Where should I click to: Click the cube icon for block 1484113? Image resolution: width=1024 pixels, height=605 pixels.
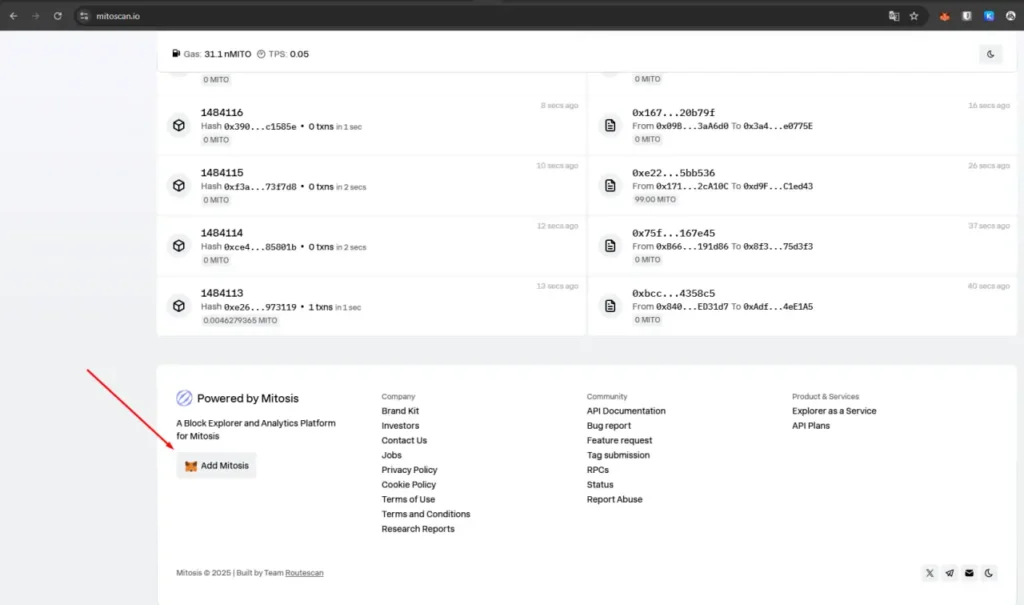click(178, 306)
